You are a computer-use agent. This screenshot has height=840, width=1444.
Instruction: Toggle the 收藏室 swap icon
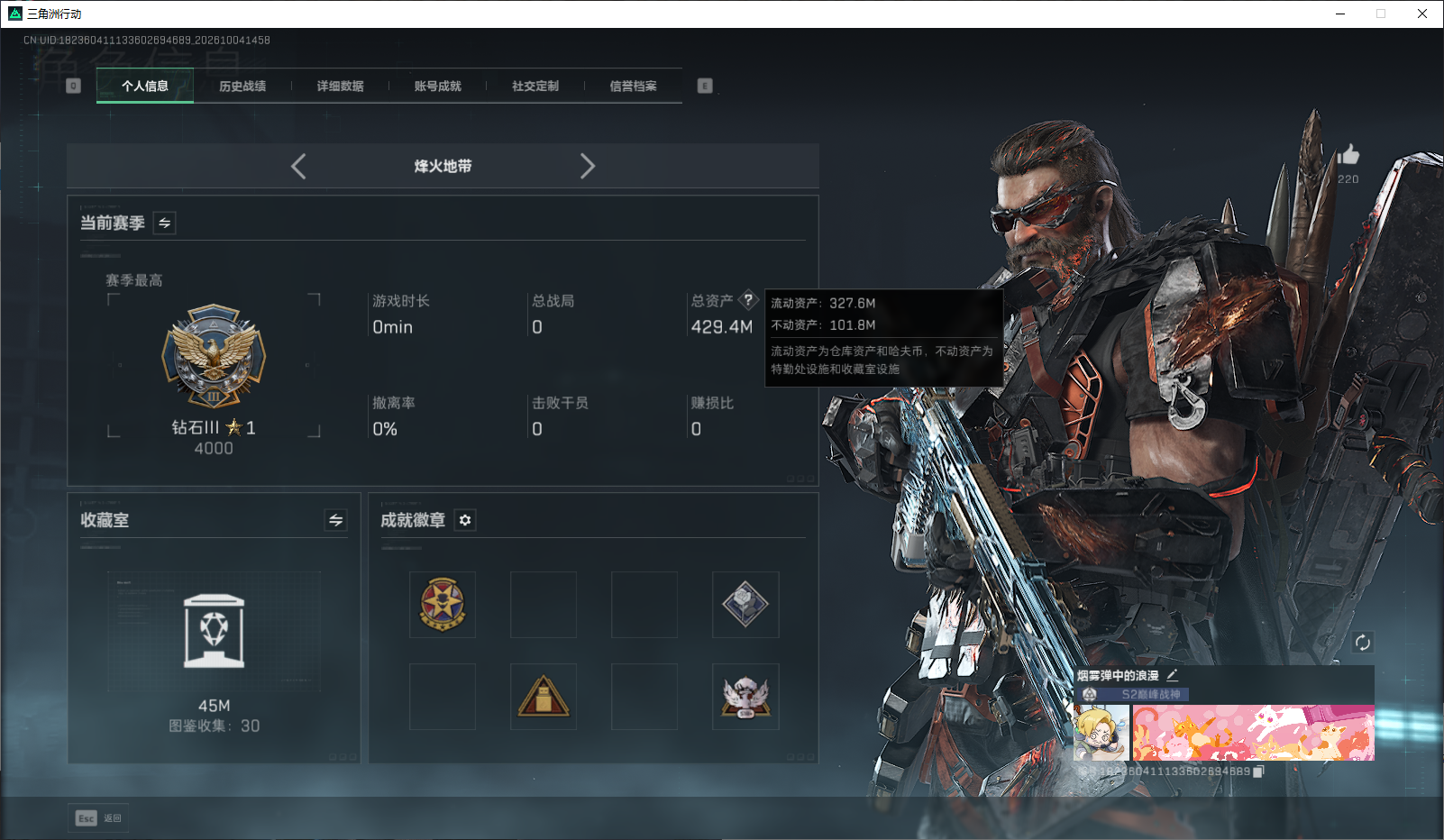pyautogui.click(x=336, y=520)
